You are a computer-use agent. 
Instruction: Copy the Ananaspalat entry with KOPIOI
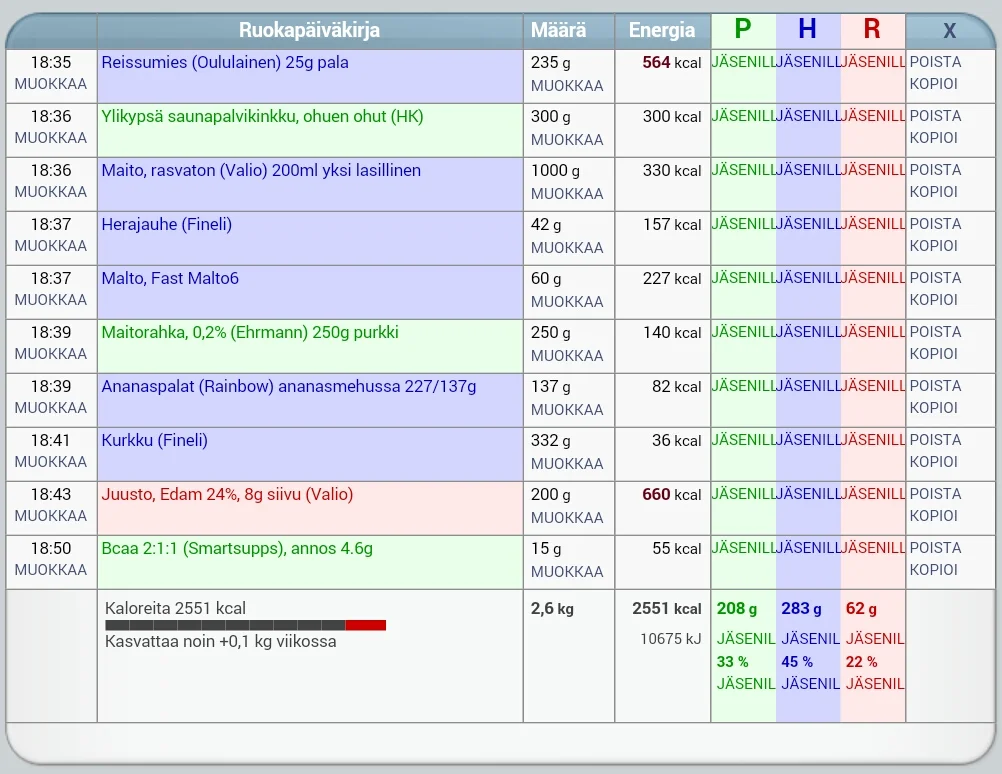(935, 408)
